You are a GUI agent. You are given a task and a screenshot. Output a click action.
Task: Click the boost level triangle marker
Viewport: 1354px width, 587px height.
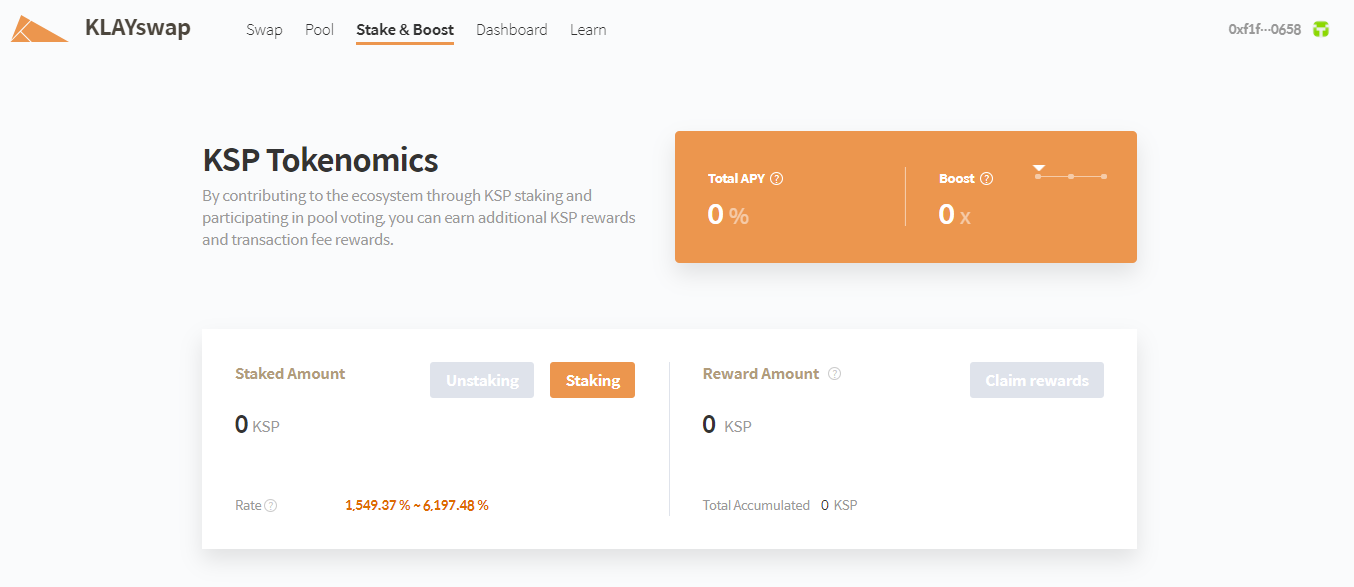coord(1039,168)
